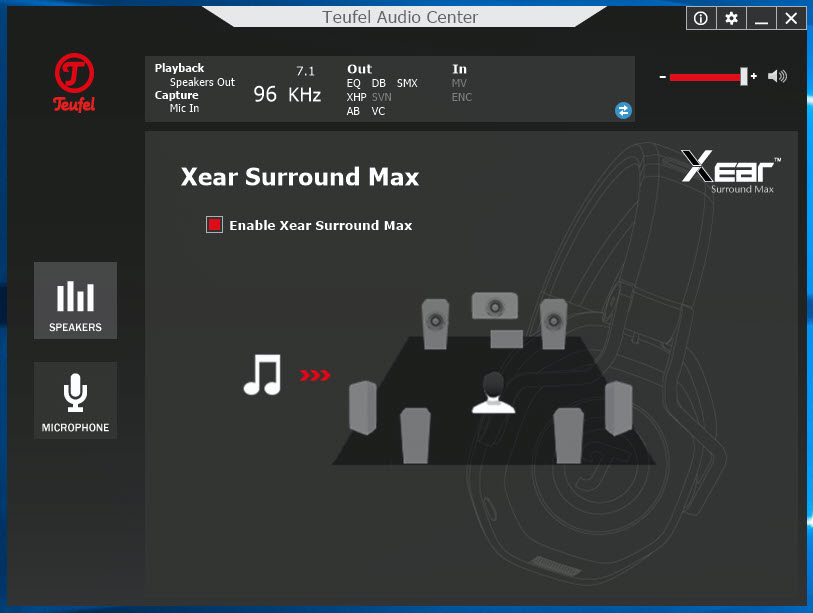This screenshot has width=813, height=613.
Task: Select the MV input indicator
Action: click(x=459, y=83)
